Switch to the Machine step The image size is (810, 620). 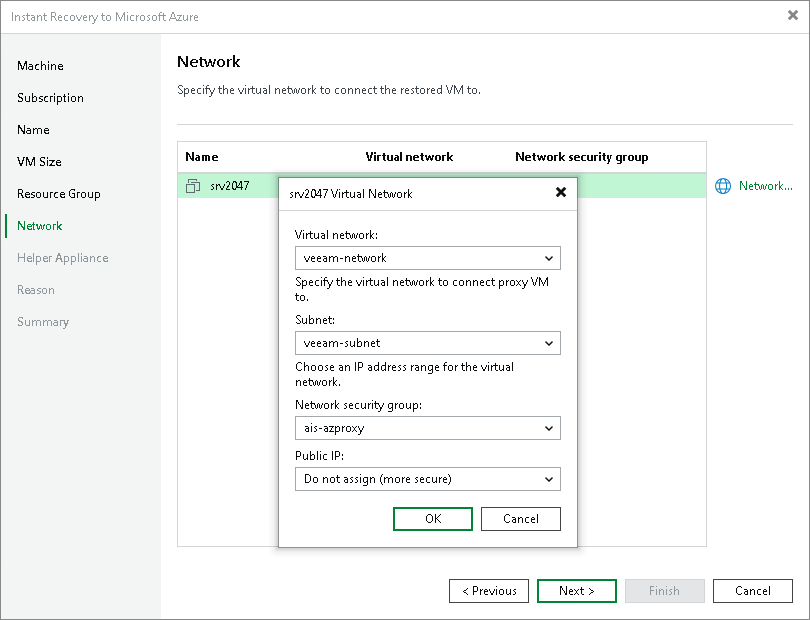coord(40,66)
